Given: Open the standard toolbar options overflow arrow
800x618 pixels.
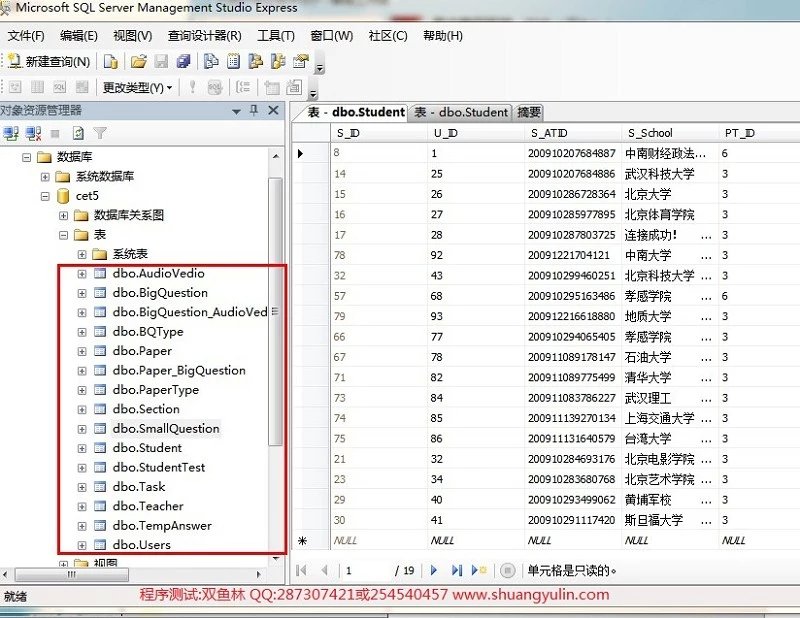Looking at the screenshot, I should 319,67.
